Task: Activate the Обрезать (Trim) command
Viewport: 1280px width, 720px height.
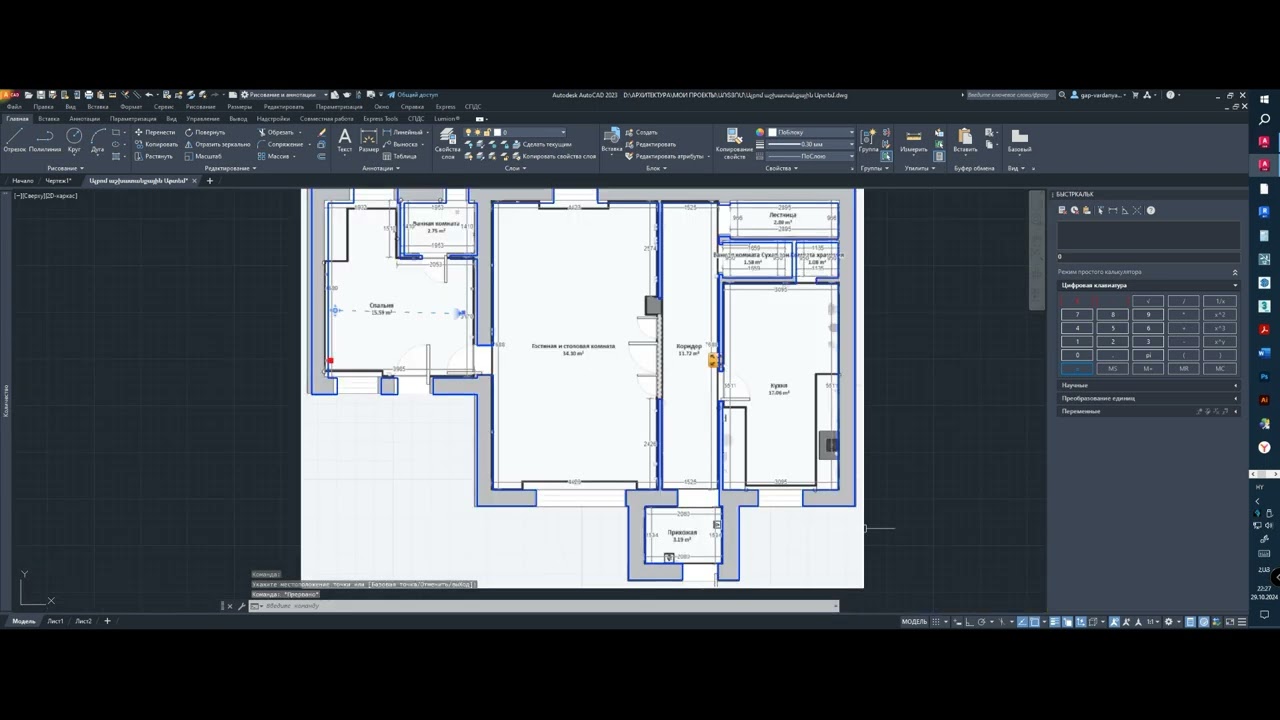Action: tap(275, 132)
